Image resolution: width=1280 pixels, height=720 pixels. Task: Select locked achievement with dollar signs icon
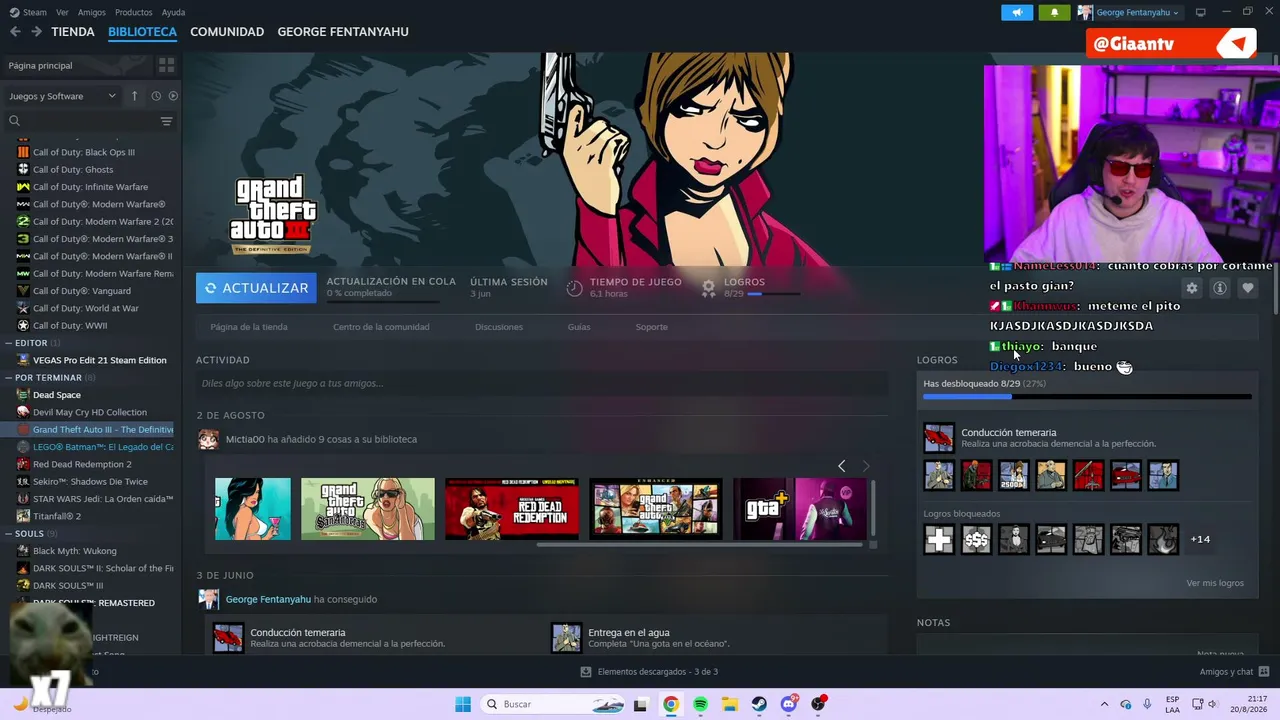(x=976, y=540)
